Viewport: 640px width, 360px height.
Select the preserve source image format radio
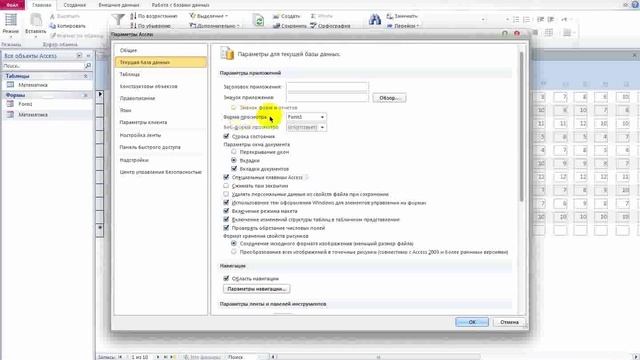(x=234, y=243)
